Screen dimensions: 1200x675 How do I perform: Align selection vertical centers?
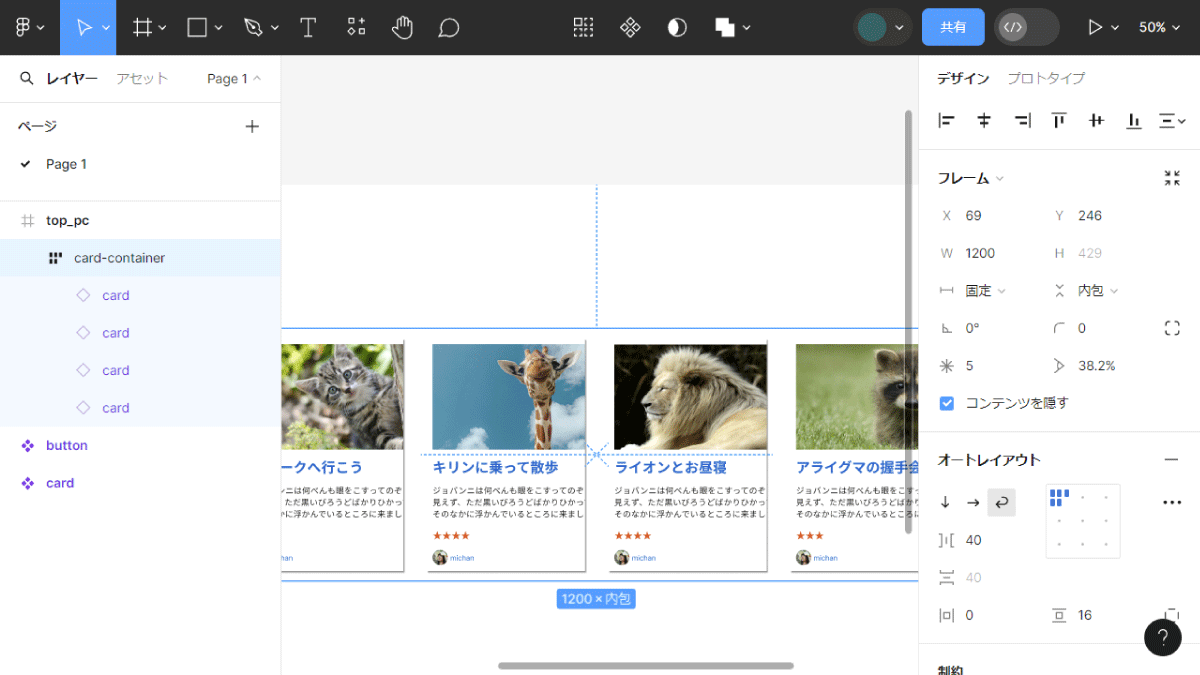click(1096, 121)
